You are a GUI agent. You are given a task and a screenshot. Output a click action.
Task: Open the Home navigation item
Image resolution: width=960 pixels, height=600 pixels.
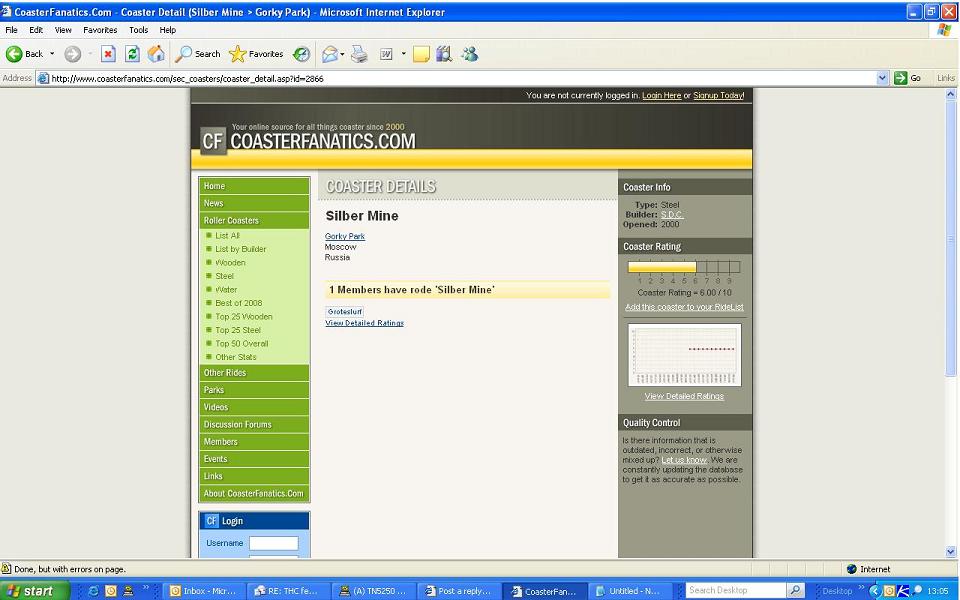pos(254,186)
